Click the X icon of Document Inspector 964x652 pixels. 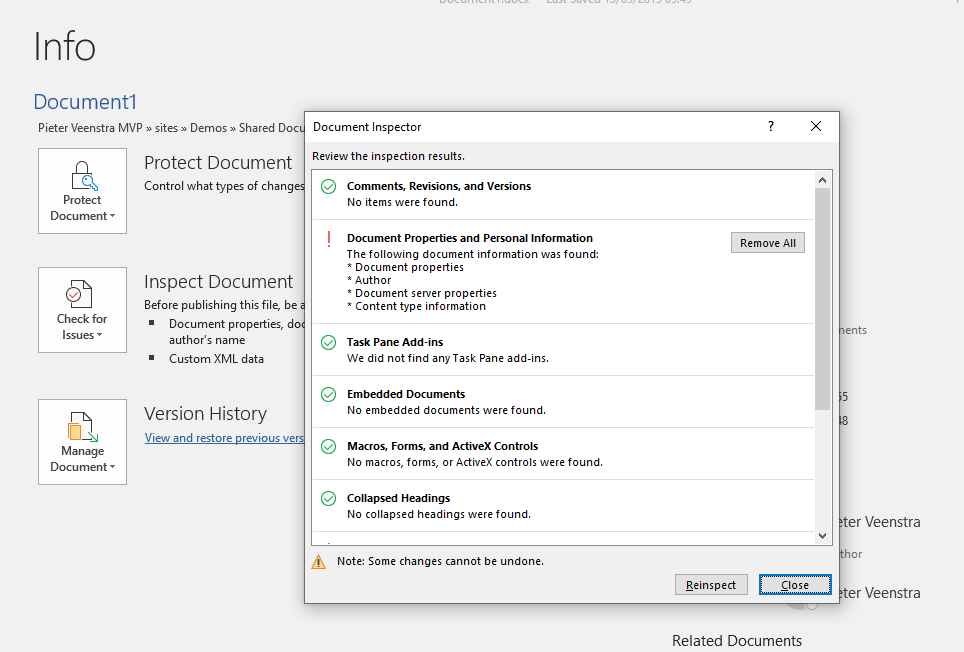click(x=816, y=126)
